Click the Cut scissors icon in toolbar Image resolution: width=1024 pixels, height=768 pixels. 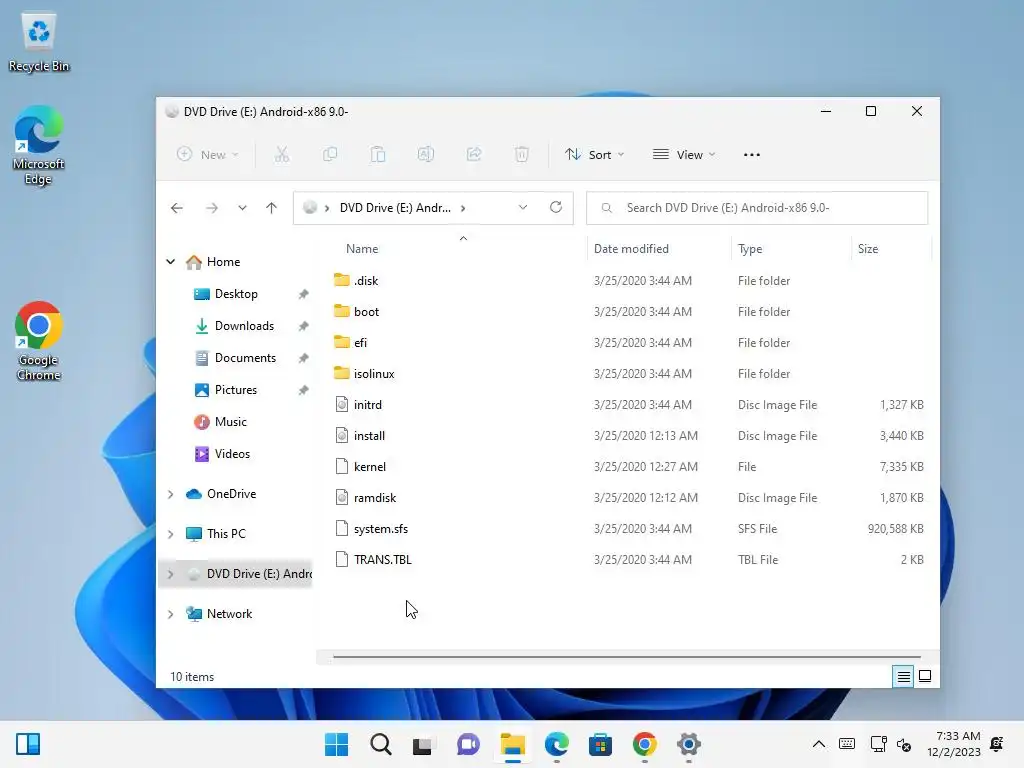click(281, 155)
